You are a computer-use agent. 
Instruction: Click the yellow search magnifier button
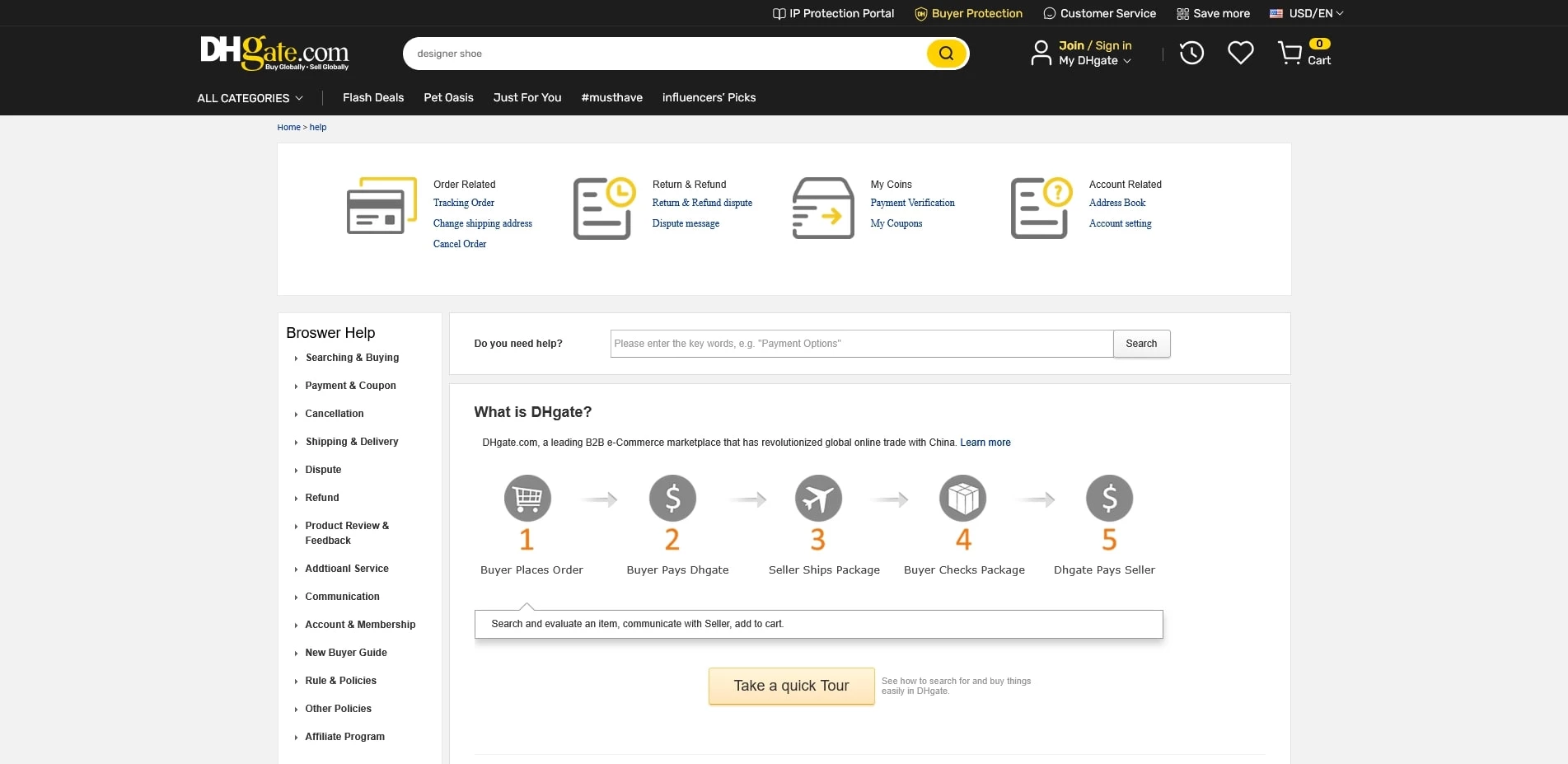[x=946, y=54]
